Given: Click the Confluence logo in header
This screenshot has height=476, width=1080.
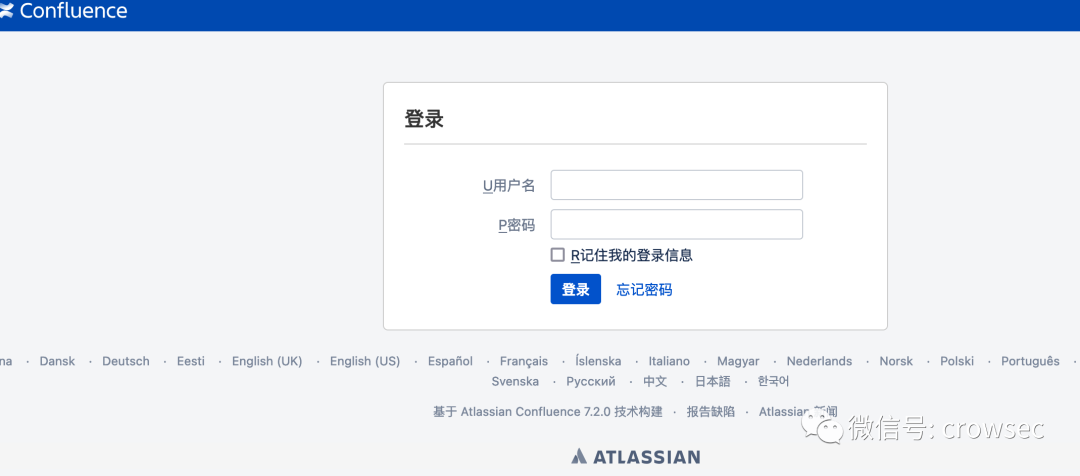Looking at the screenshot, I should [x=63, y=11].
